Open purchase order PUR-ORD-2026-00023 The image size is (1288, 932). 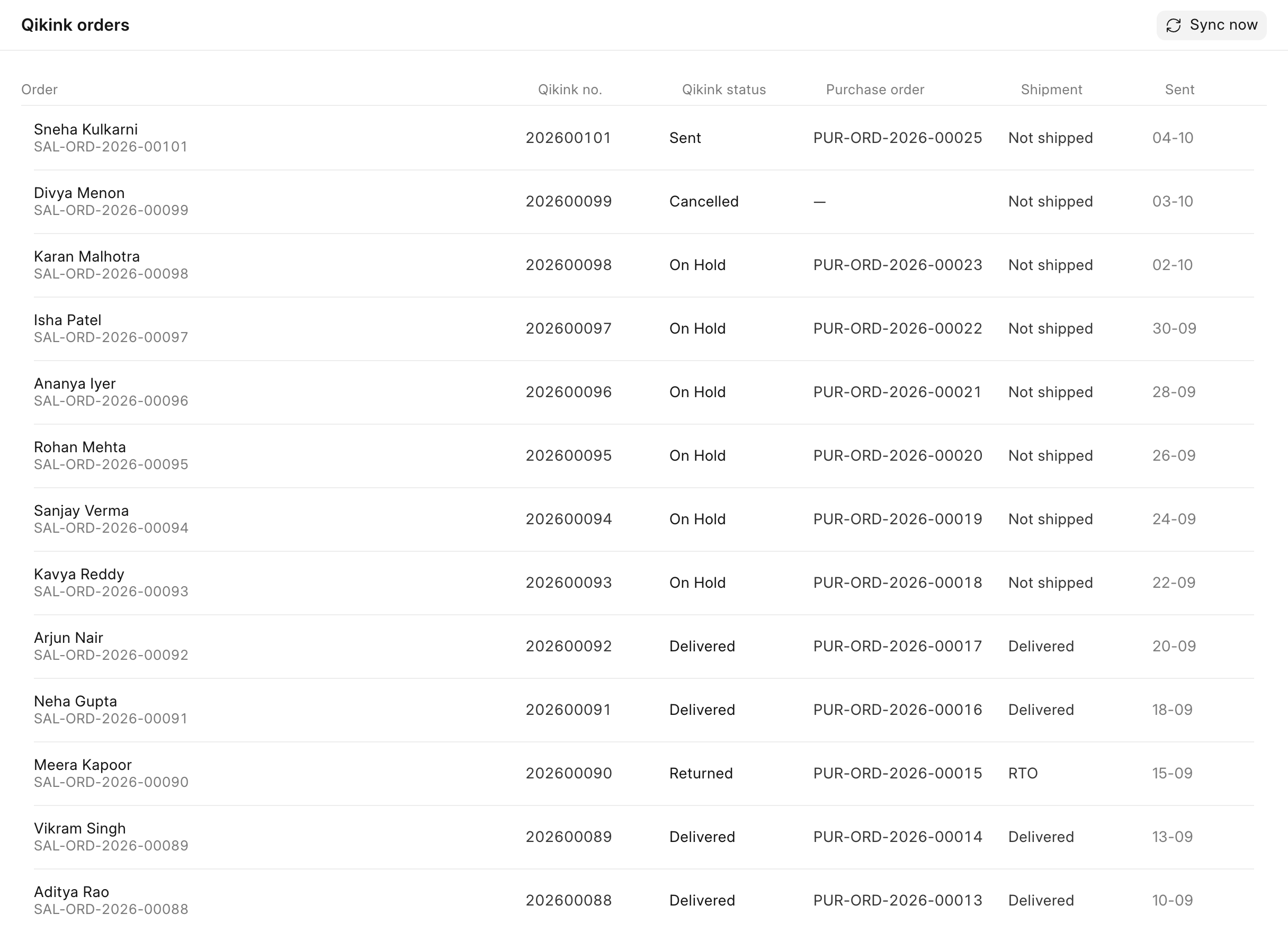coord(897,265)
